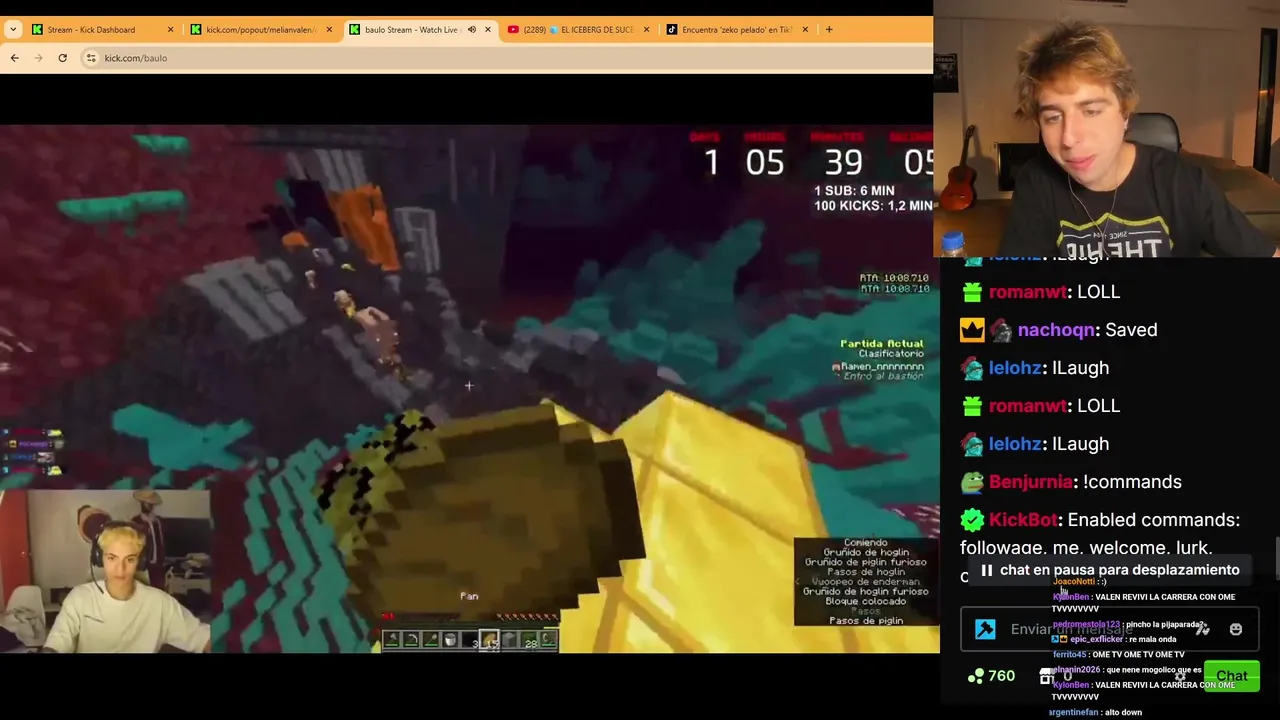This screenshot has height=720, width=1280.
Task: Reload the kick.com/baulo page
Action: [62, 58]
